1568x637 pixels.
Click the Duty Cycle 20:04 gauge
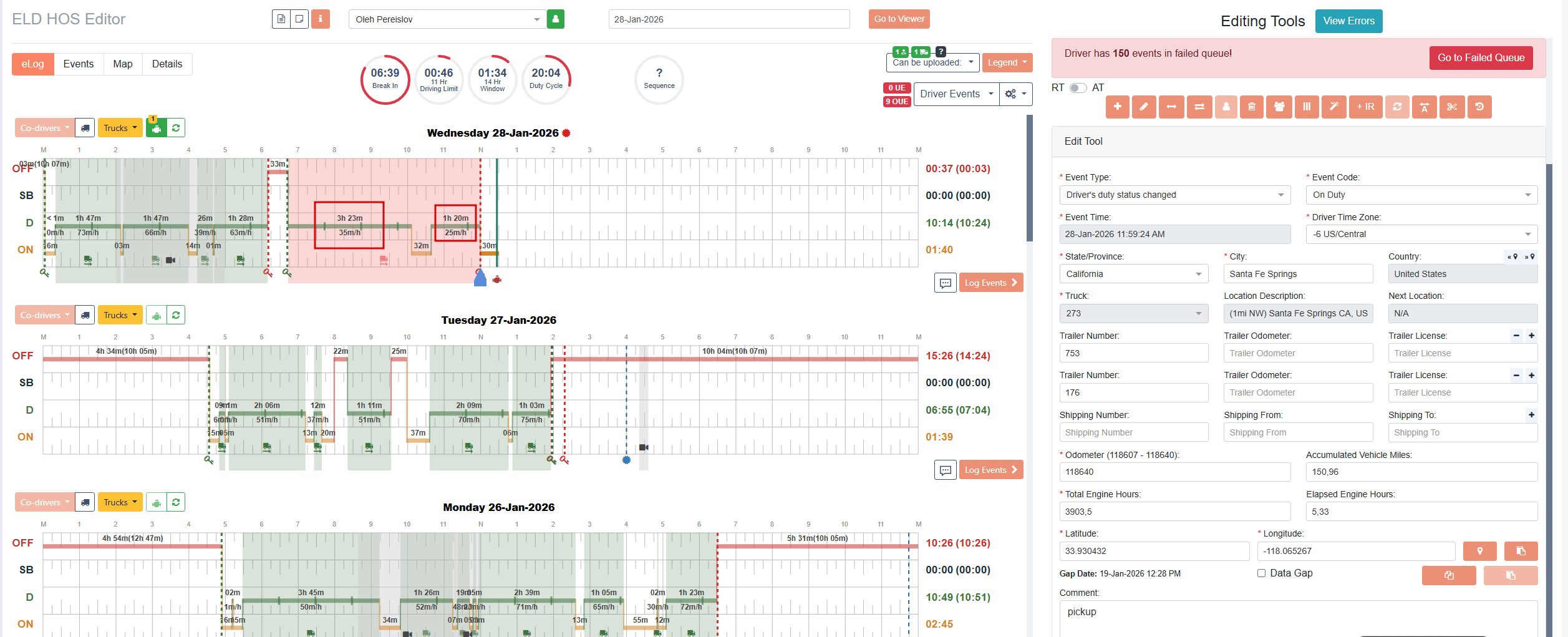(546, 79)
